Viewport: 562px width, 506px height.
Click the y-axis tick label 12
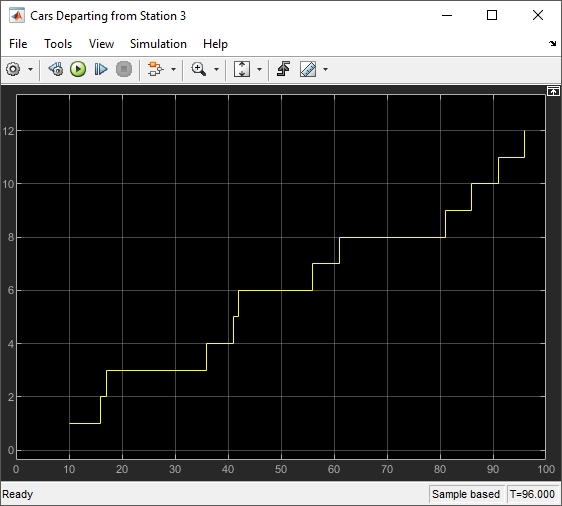tap(9, 131)
